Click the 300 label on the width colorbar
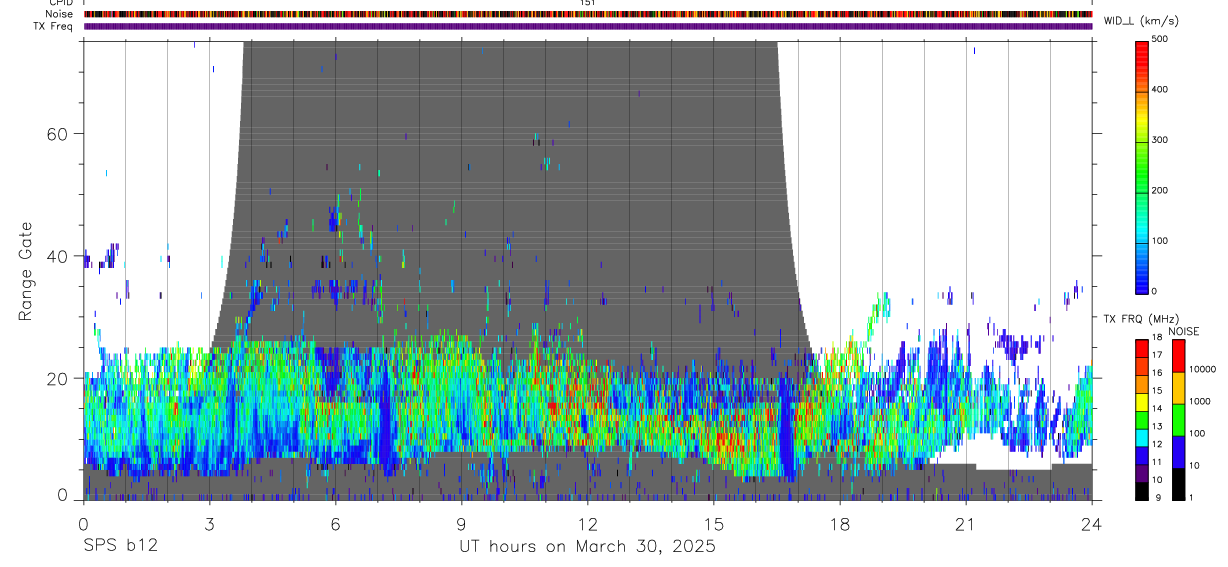The height and width of the screenshot is (567, 1228). [1161, 139]
